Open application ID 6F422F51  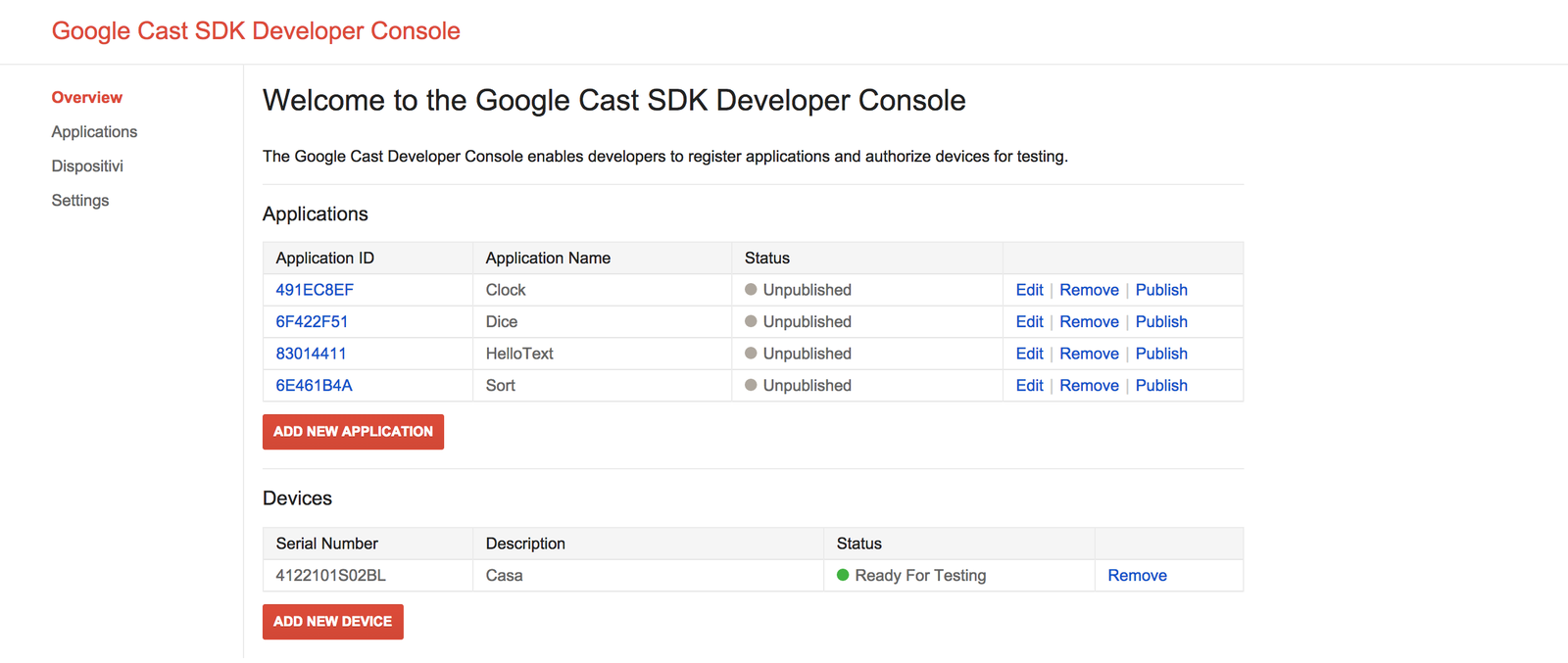(x=312, y=322)
